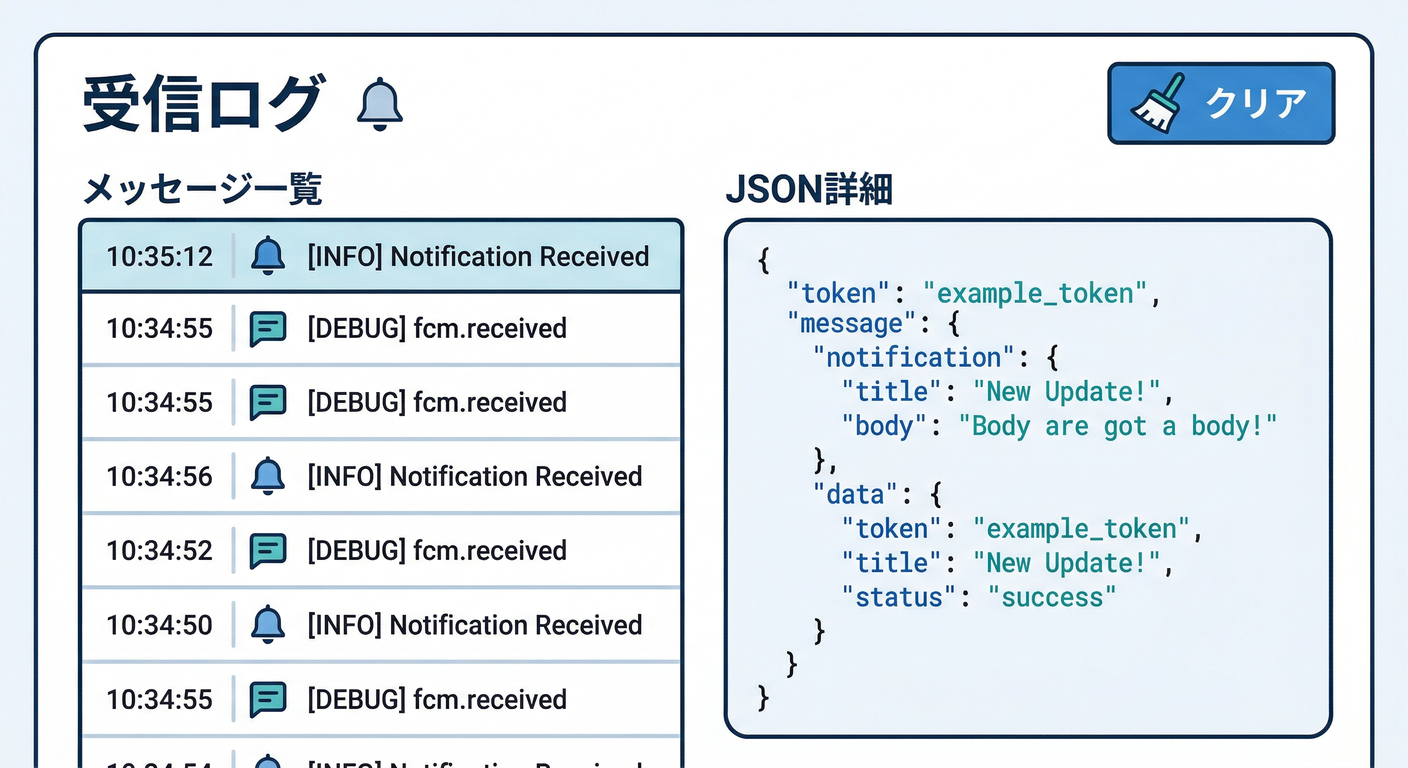Click the bell icon on the 10:34:56 notification row
This screenshot has width=1408, height=768.
point(267,476)
